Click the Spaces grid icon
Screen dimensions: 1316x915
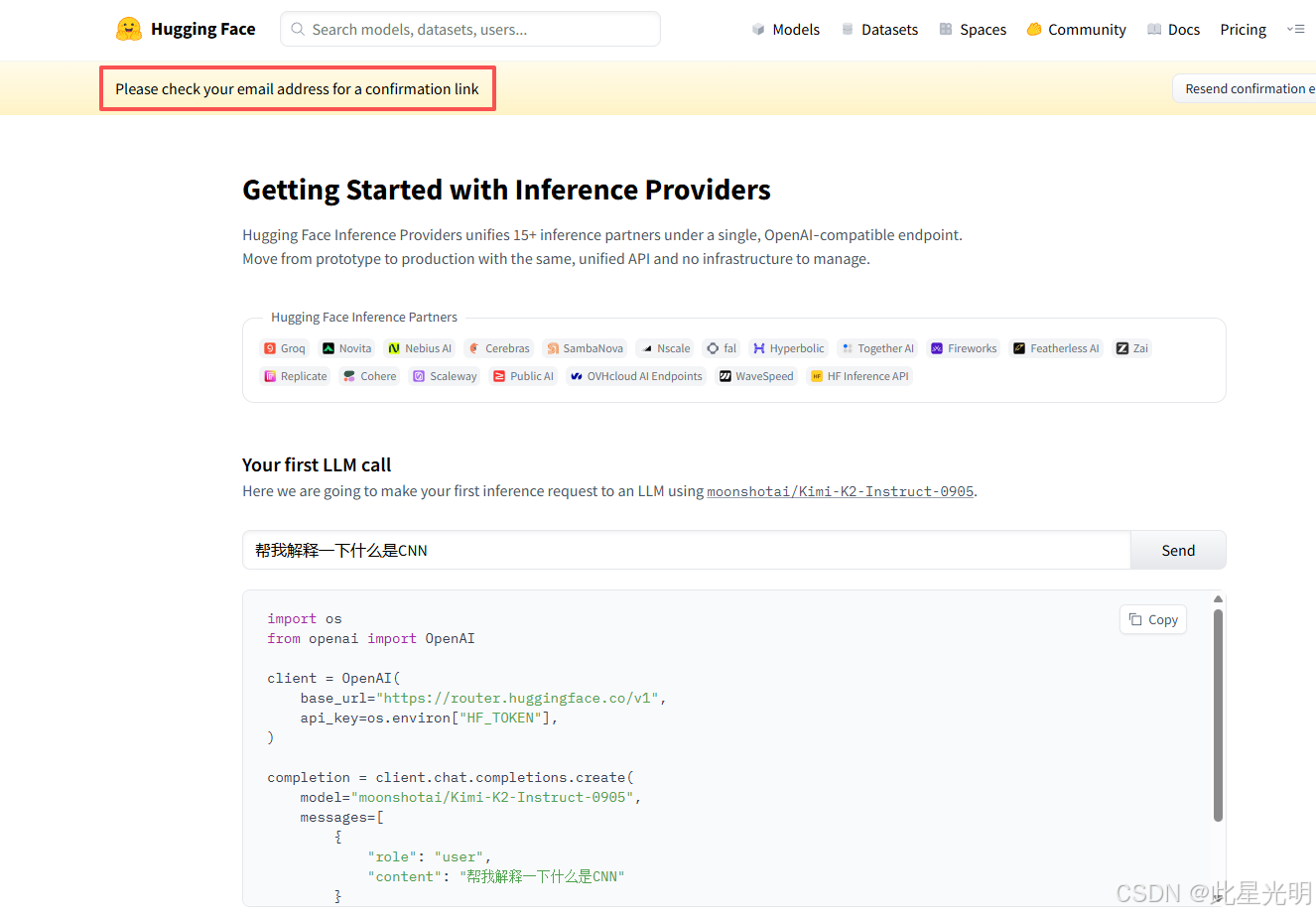[946, 30]
